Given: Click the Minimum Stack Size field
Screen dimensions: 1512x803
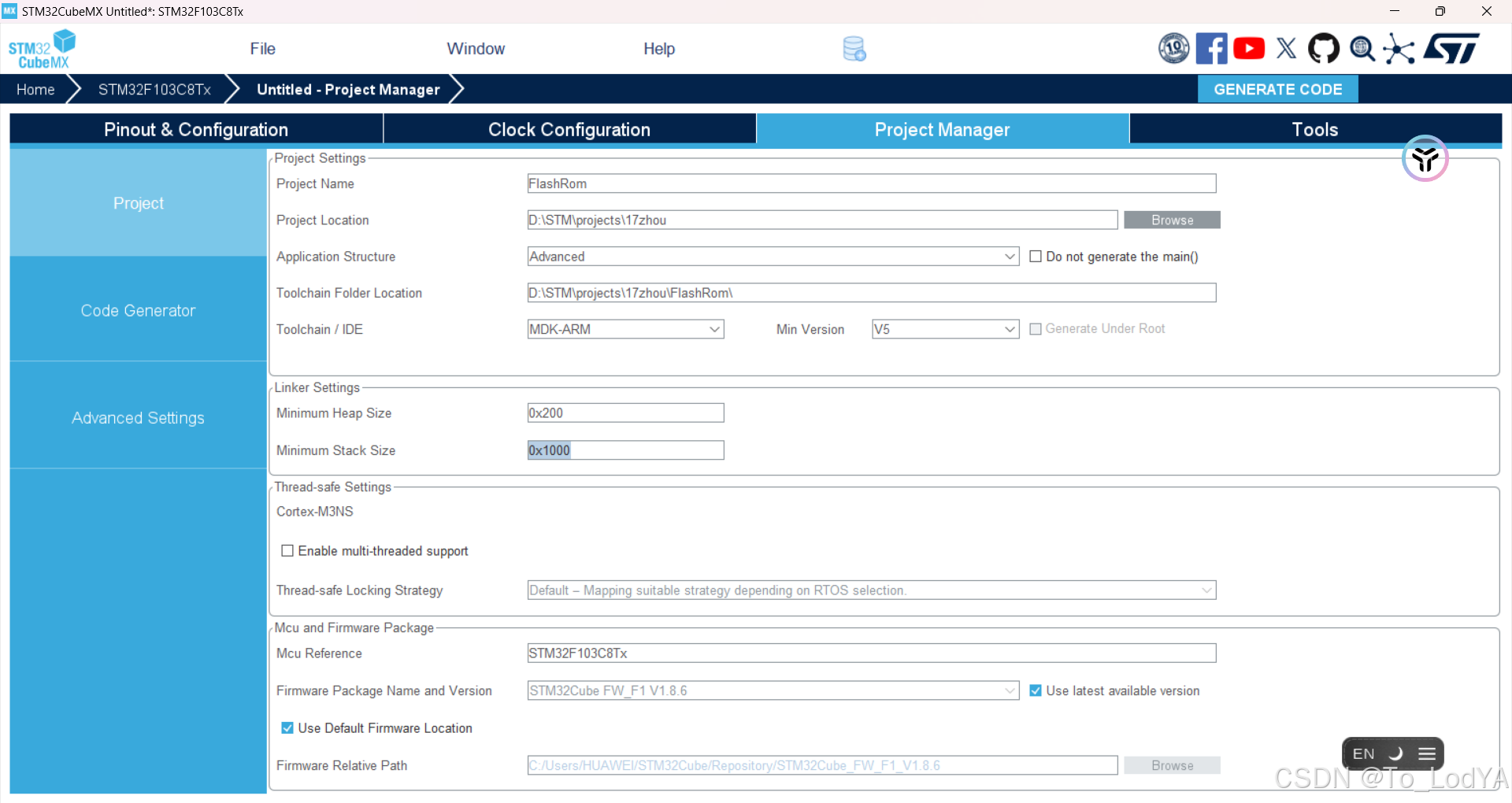Looking at the screenshot, I should coord(625,450).
